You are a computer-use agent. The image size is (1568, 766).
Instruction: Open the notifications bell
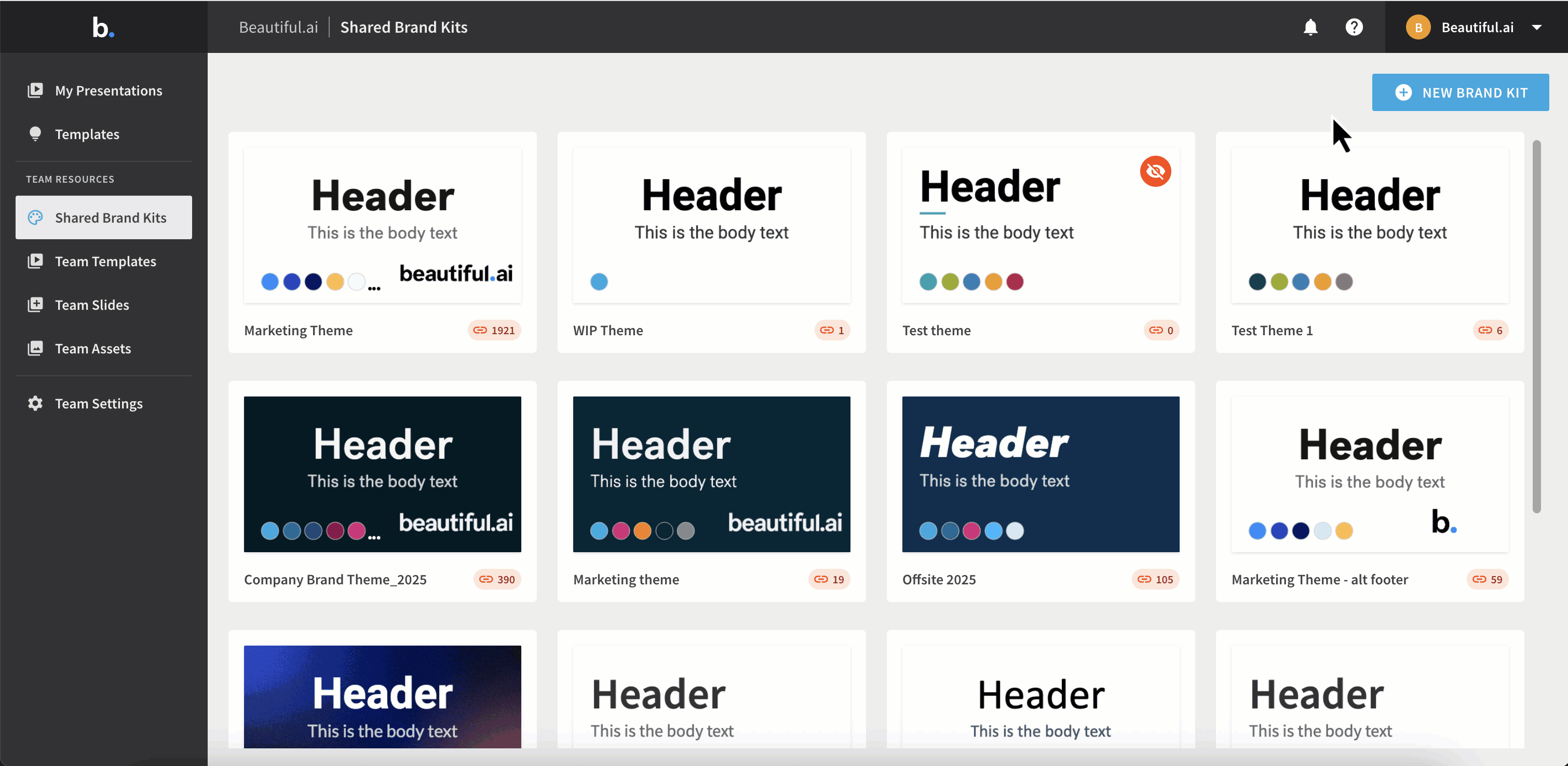click(1310, 28)
